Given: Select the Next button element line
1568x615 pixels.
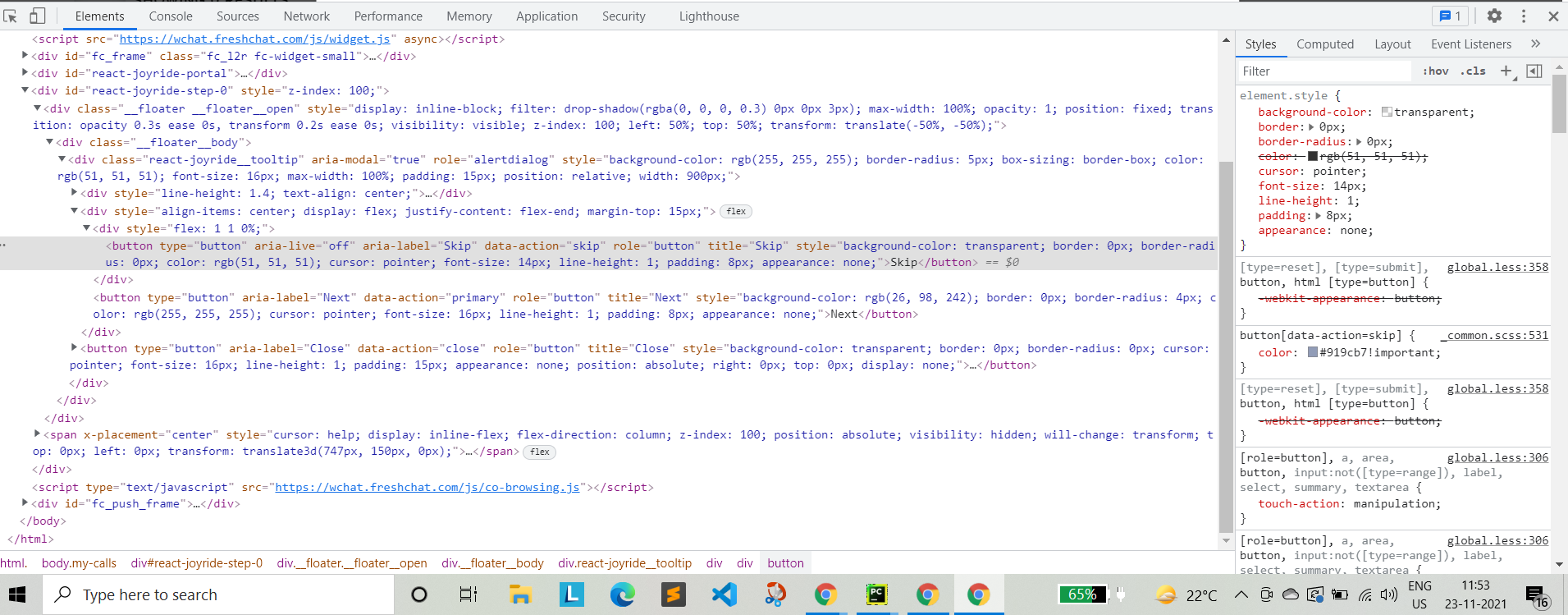Looking at the screenshot, I should [x=653, y=305].
